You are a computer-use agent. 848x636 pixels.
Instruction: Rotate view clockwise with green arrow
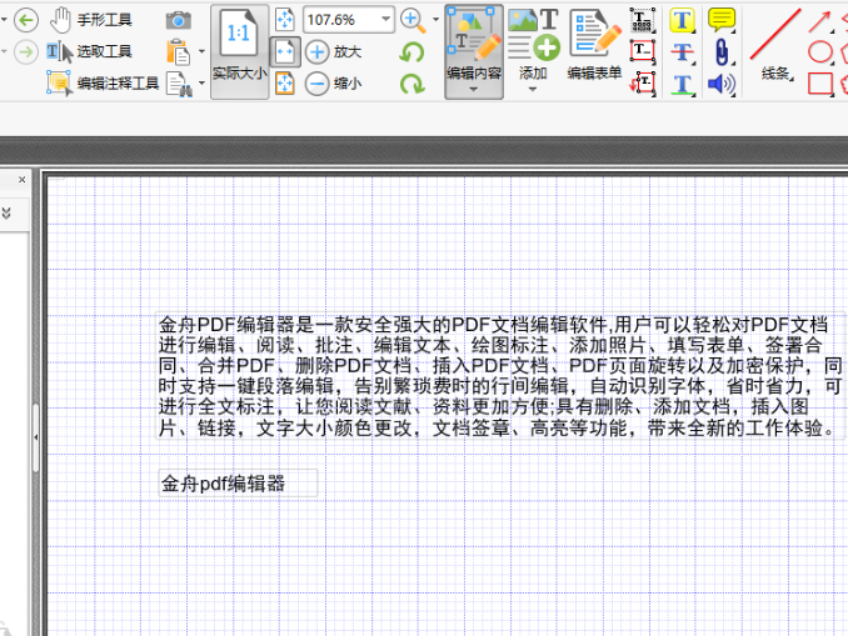[x=413, y=84]
